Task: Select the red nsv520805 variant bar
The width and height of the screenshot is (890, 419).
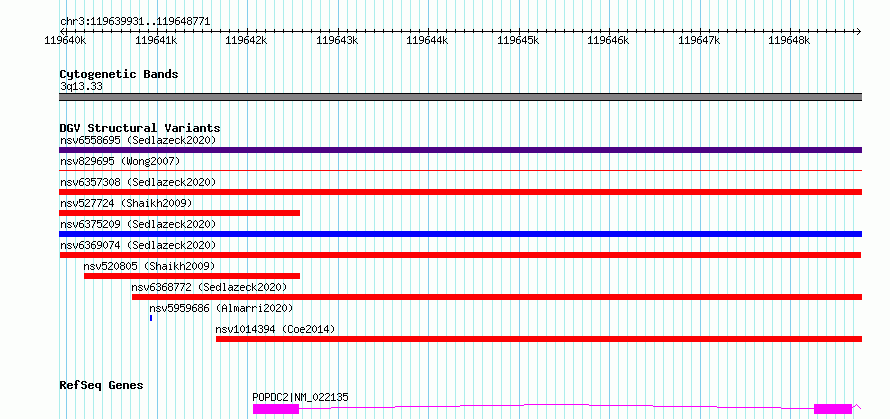Action: click(x=192, y=276)
